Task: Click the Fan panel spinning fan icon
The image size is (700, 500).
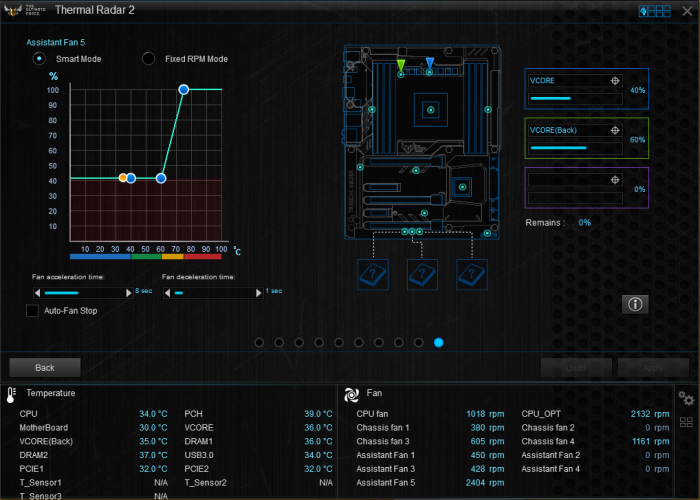Action: (x=351, y=394)
